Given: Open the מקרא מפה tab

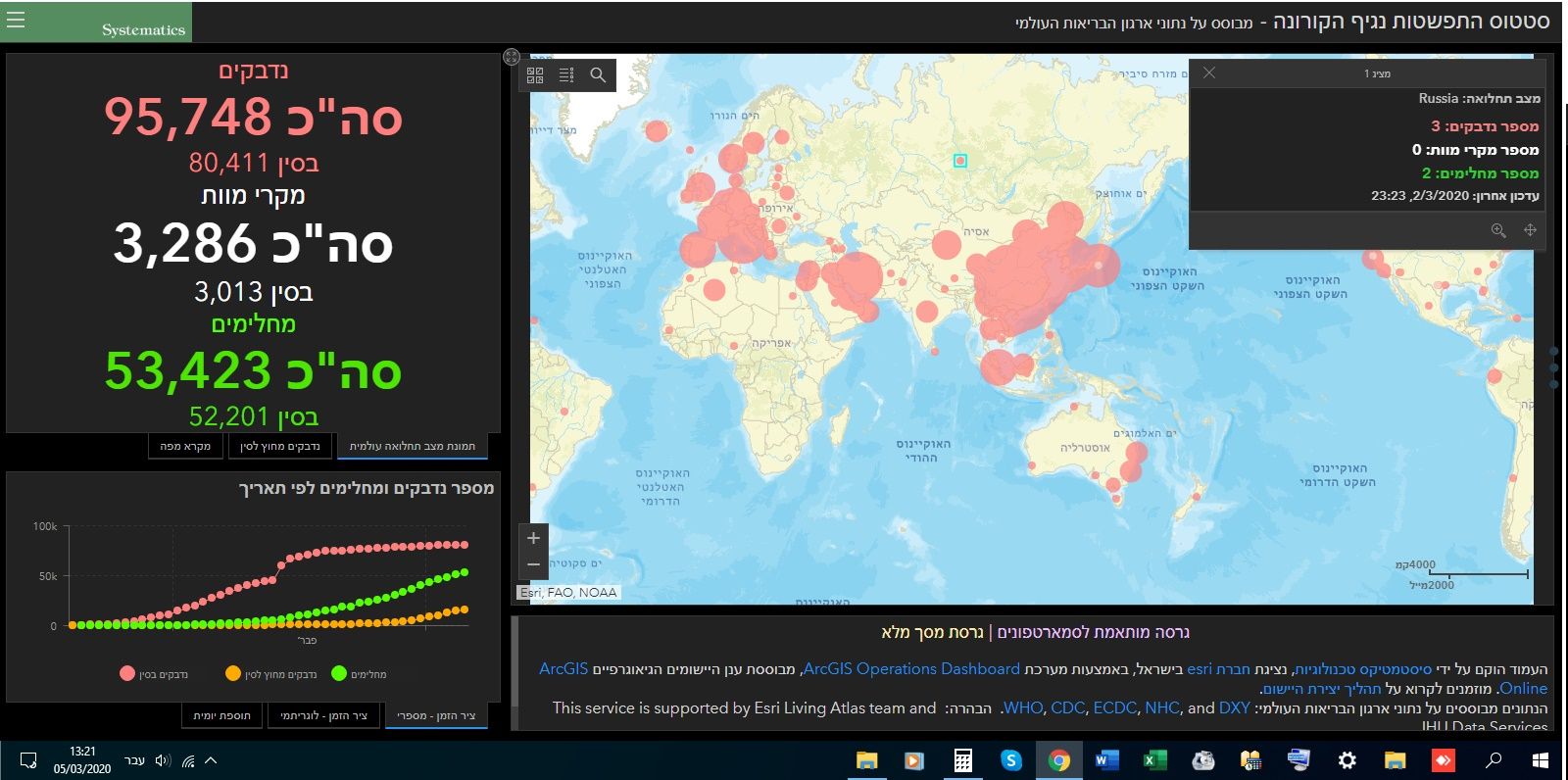Looking at the screenshot, I should click(185, 447).
